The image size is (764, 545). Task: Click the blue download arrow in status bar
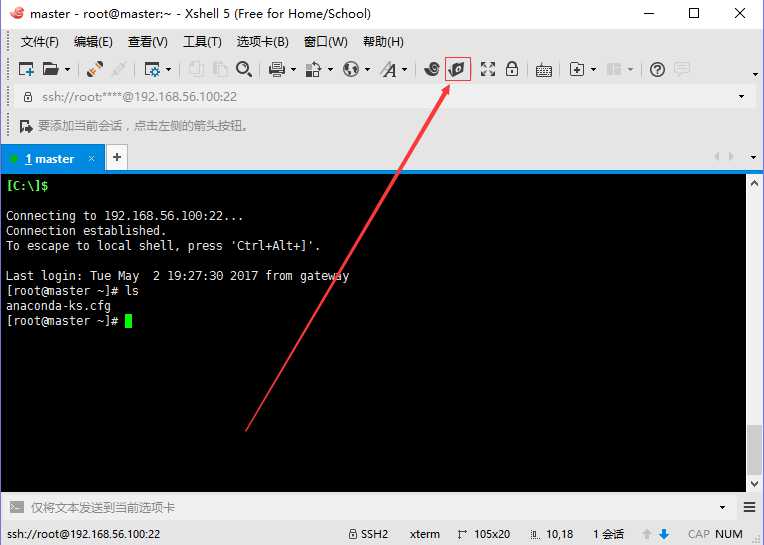pos(664,534)
